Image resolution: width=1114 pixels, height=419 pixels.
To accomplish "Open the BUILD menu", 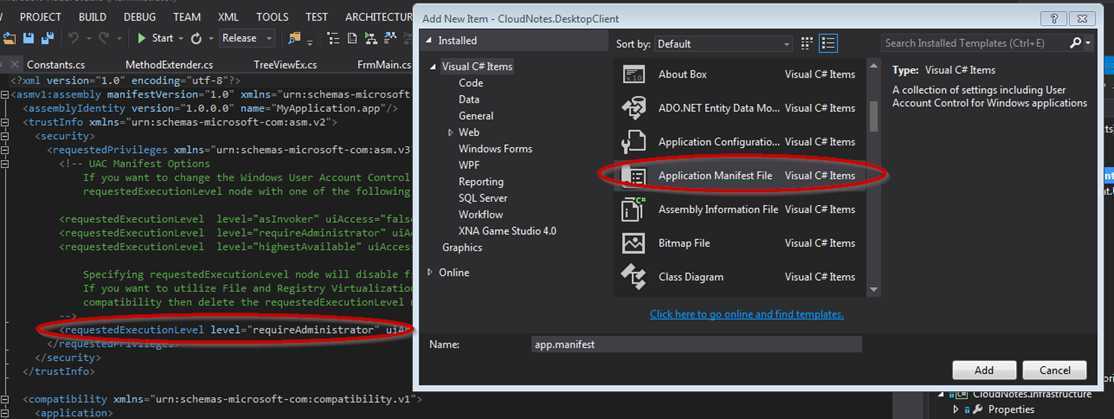I will 92,16.
